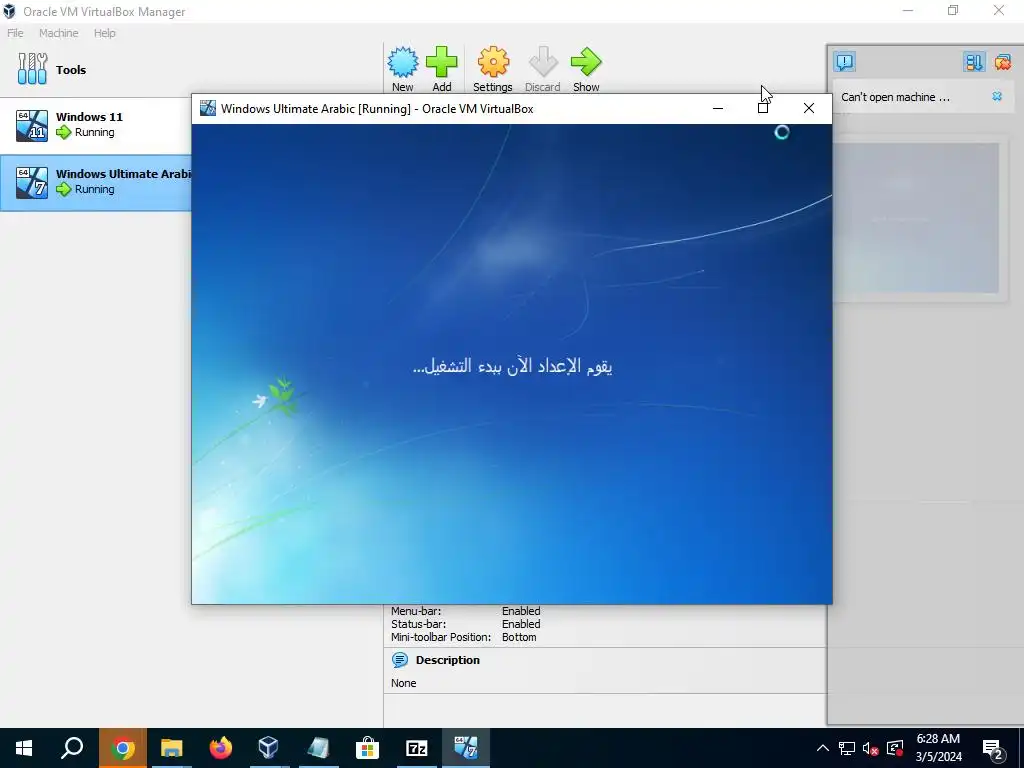Switch to VirtualBox Manager cube taskbar icon
The image size is (1024, 768).
pyautogui.click(x=268, y=748)
